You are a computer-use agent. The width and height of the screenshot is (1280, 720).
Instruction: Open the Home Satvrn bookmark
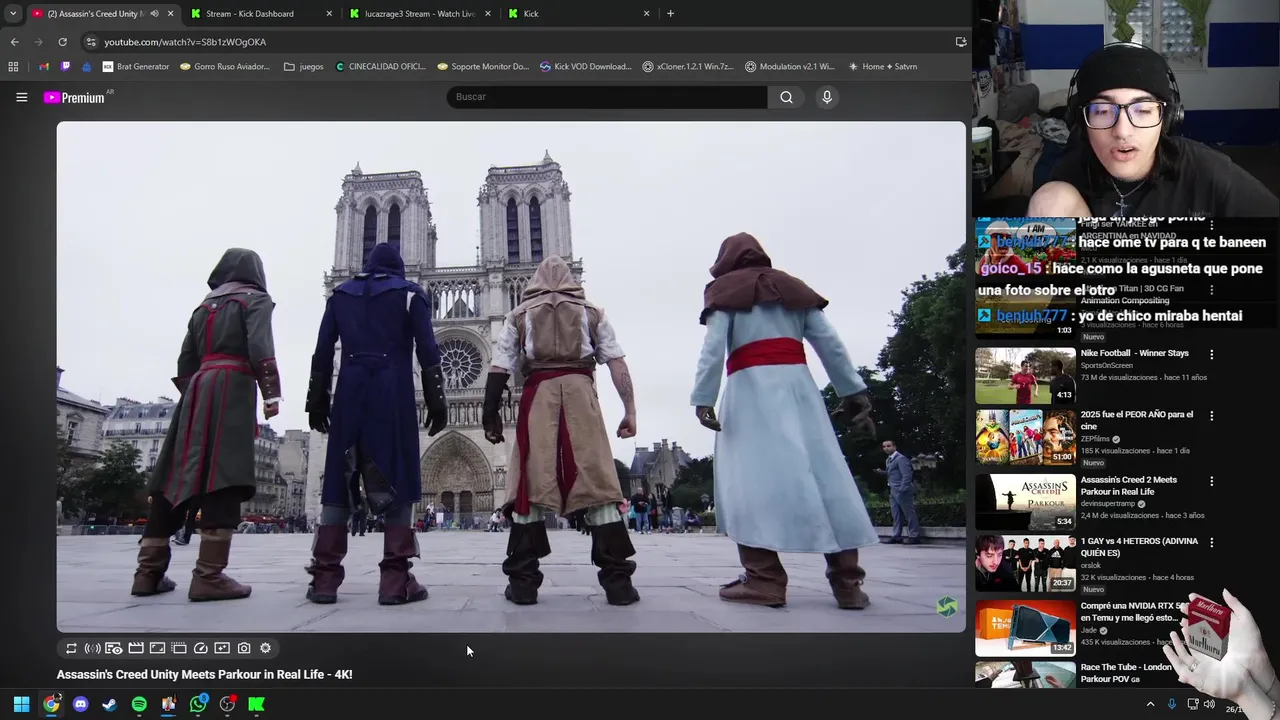click(882, 67)
